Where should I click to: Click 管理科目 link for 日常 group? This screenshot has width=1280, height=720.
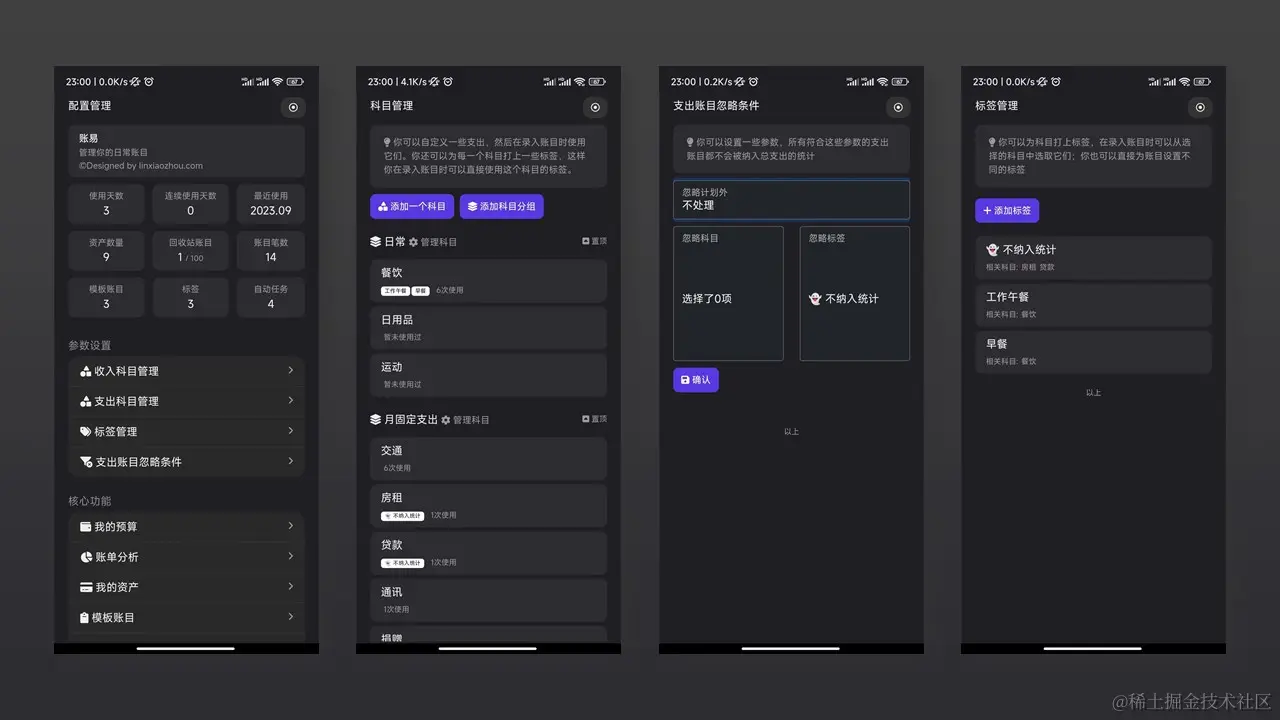[x=439, y=242]
